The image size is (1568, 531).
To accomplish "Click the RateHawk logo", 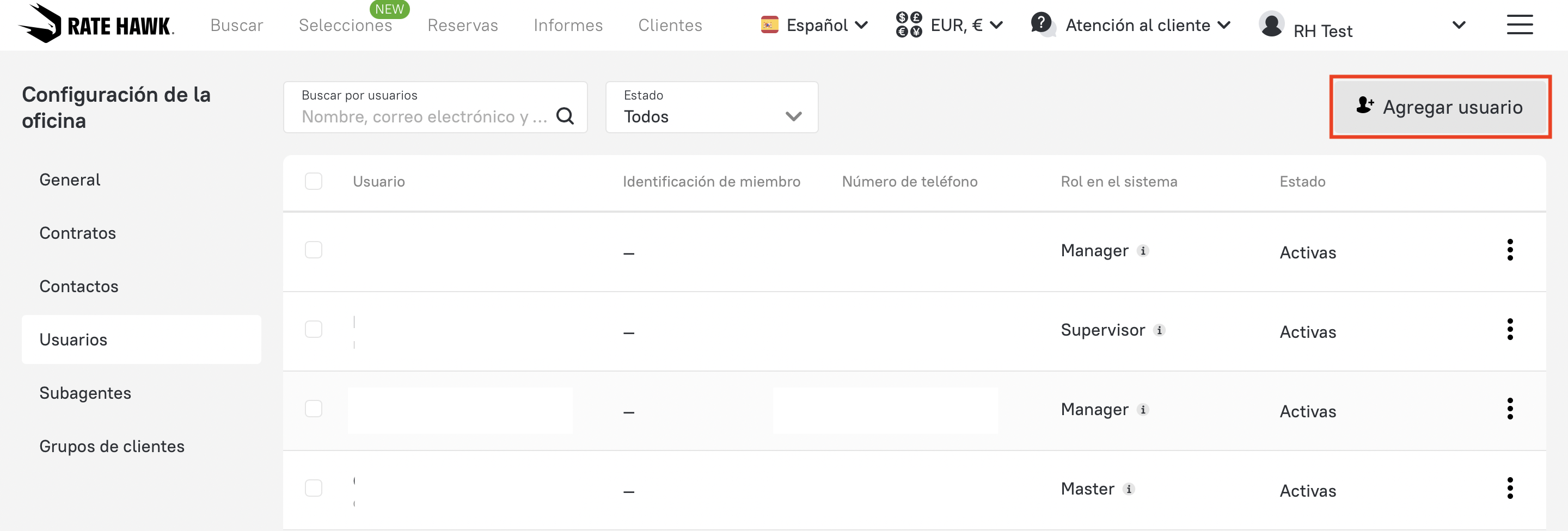I will click(x=96, y=24).
